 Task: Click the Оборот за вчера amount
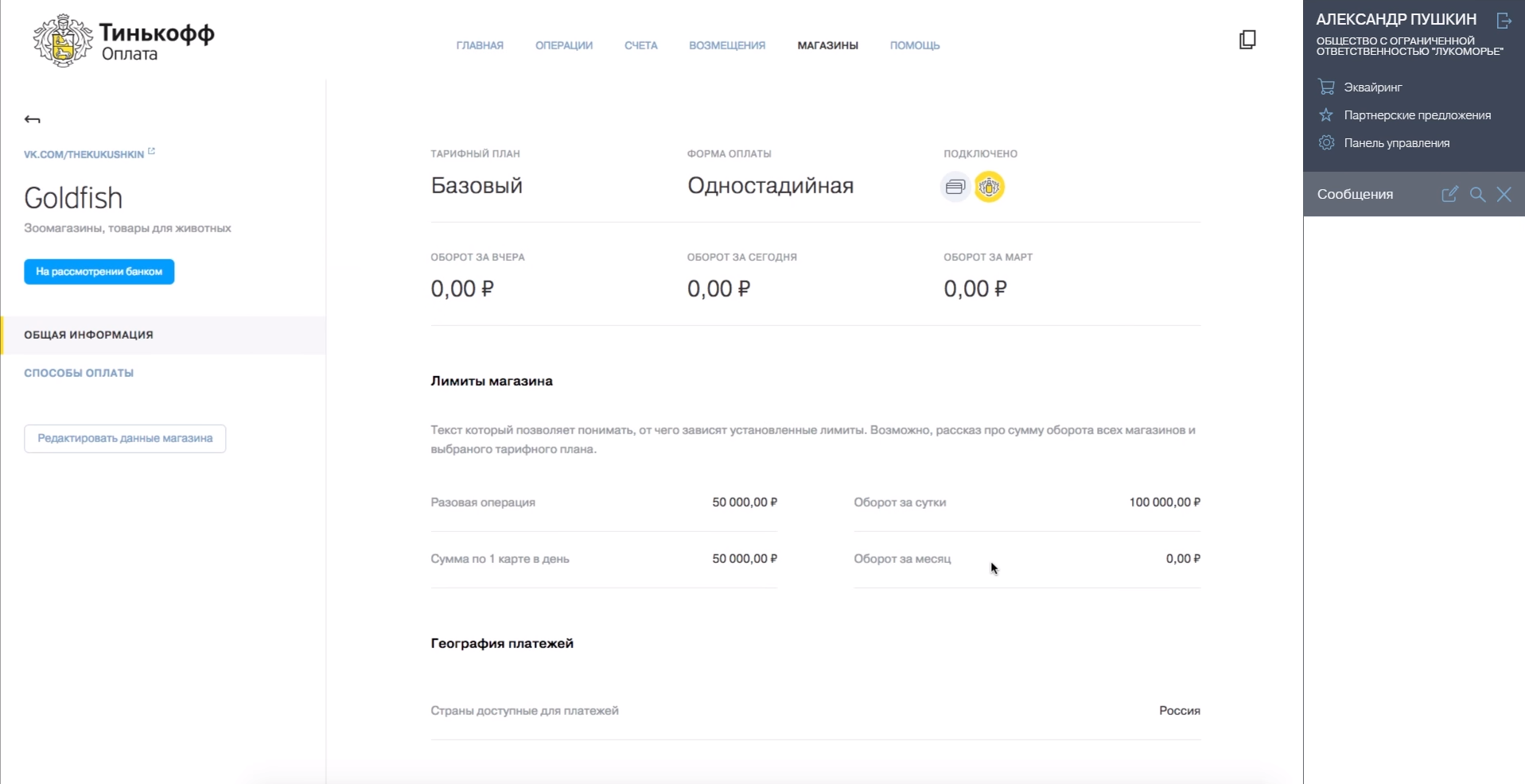[x=462, y=289]
